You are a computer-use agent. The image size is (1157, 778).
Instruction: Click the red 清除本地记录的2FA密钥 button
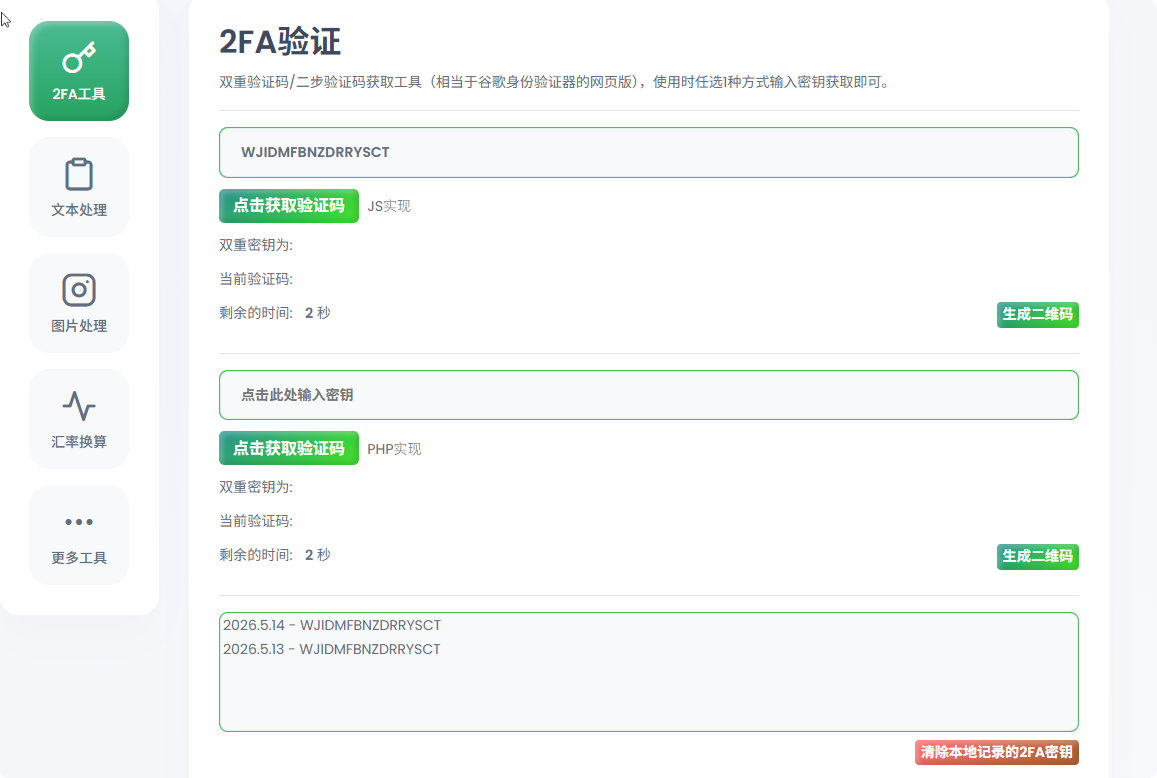(997, 752)
